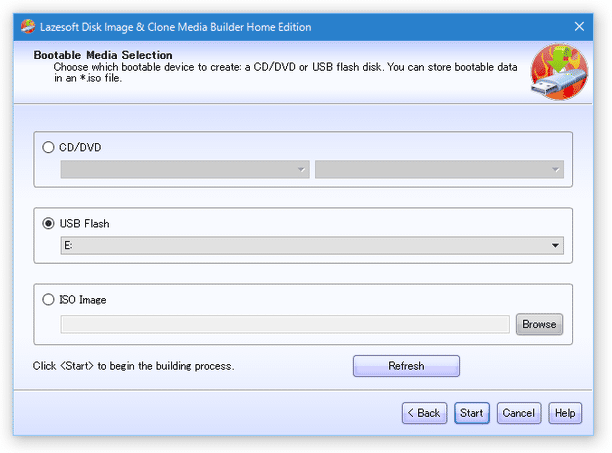Screen dimensions: 612x453
Task: Click the Lazesoft app icon in title bar
Action: click(28, 27)
